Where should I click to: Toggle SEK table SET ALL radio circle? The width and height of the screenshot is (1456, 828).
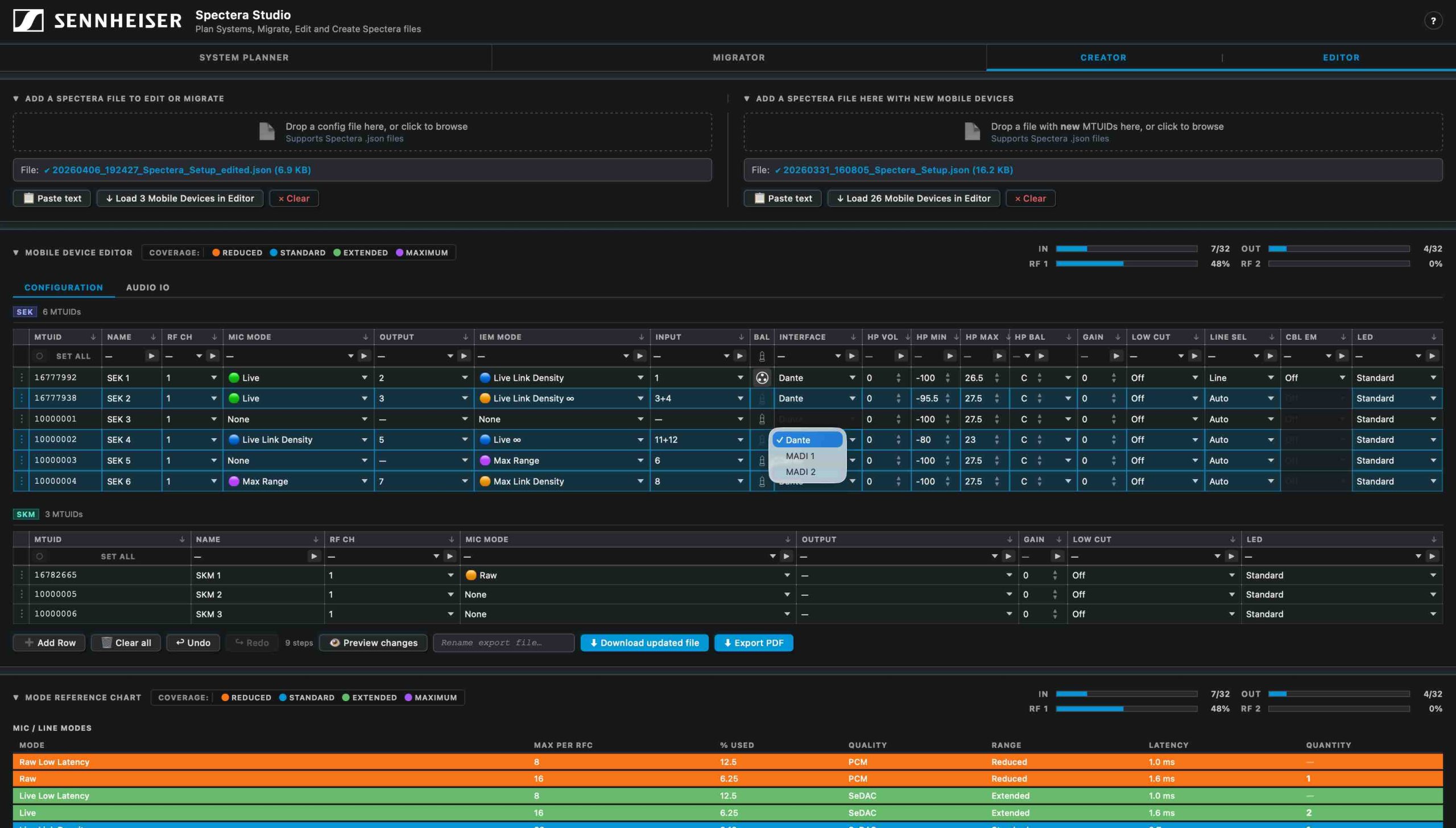39,356
